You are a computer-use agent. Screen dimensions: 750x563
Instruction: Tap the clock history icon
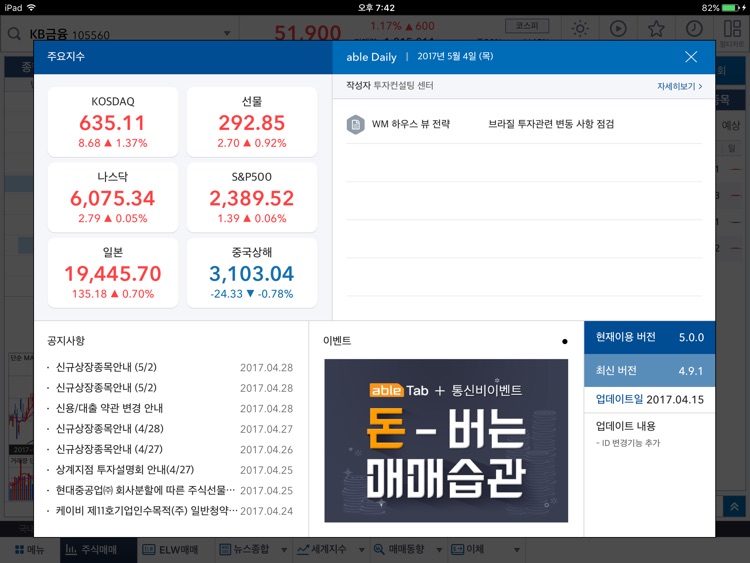(694, 29)
